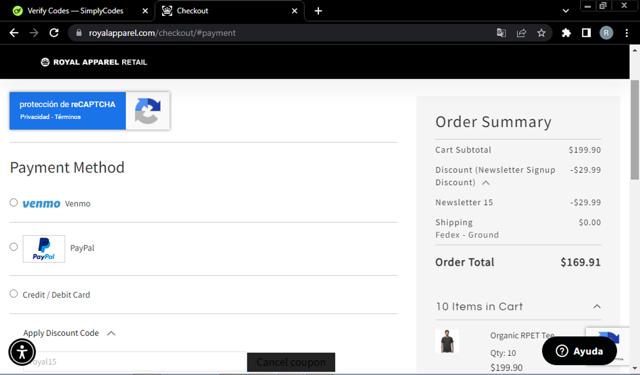The image size is (640, 375).
Task: Open the extensions puzzle icon
Action: click(x=566, y=33)
